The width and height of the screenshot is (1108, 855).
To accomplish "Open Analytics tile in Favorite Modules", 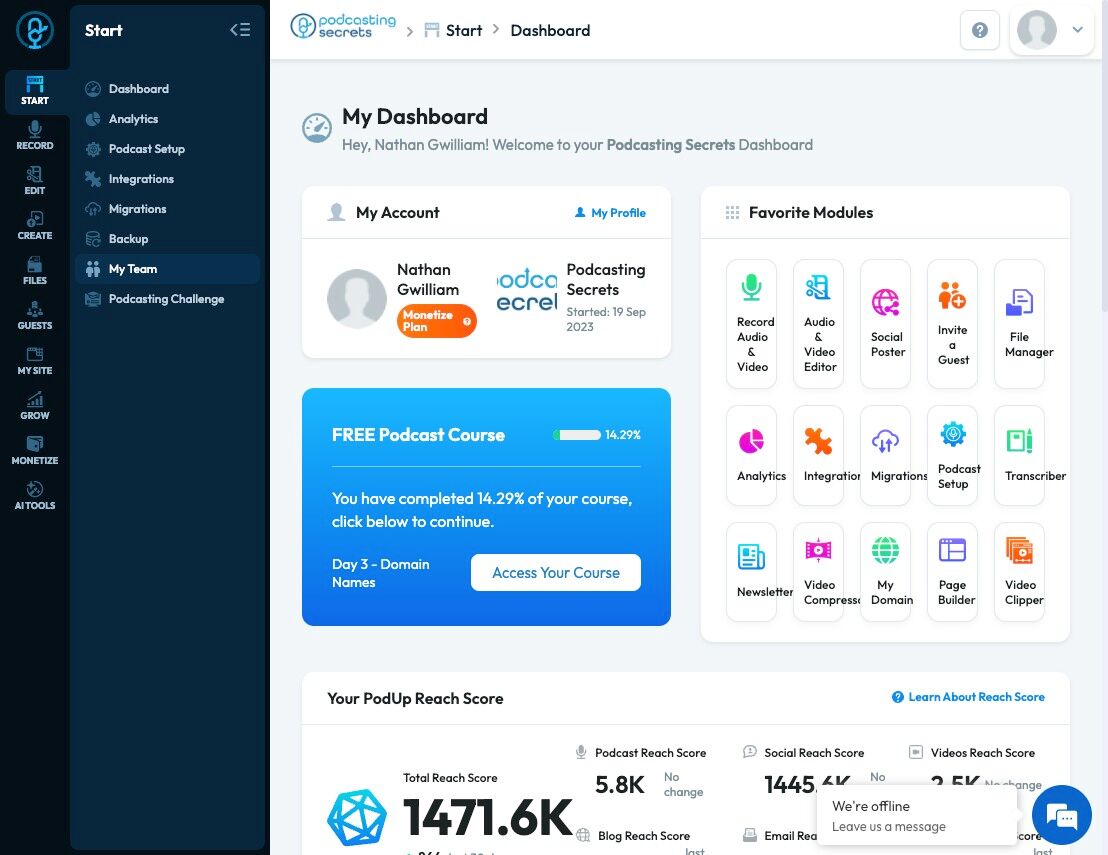I will click(x=751, y=455).
